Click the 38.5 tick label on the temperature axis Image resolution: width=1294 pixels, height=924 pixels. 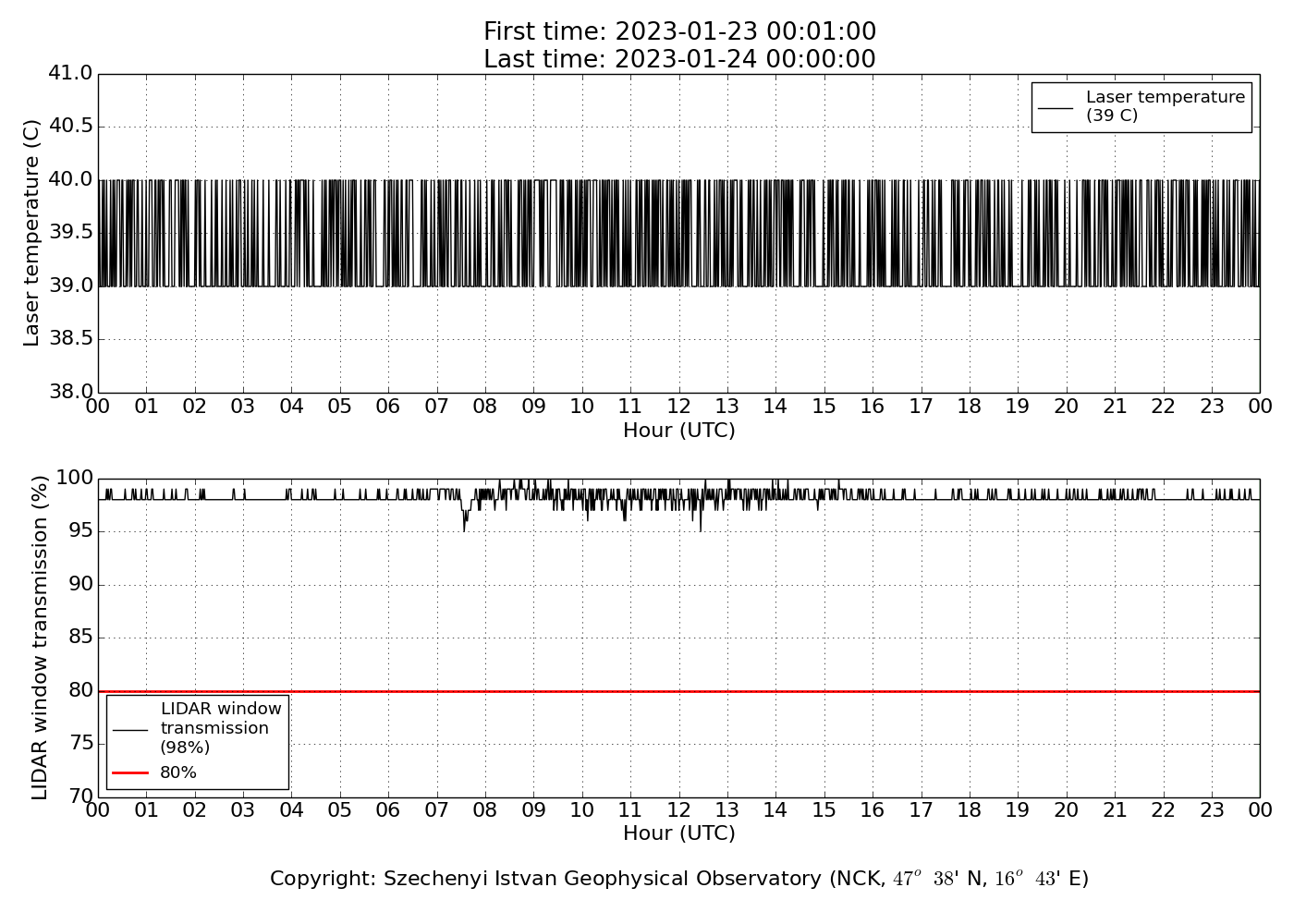[70, 339]
